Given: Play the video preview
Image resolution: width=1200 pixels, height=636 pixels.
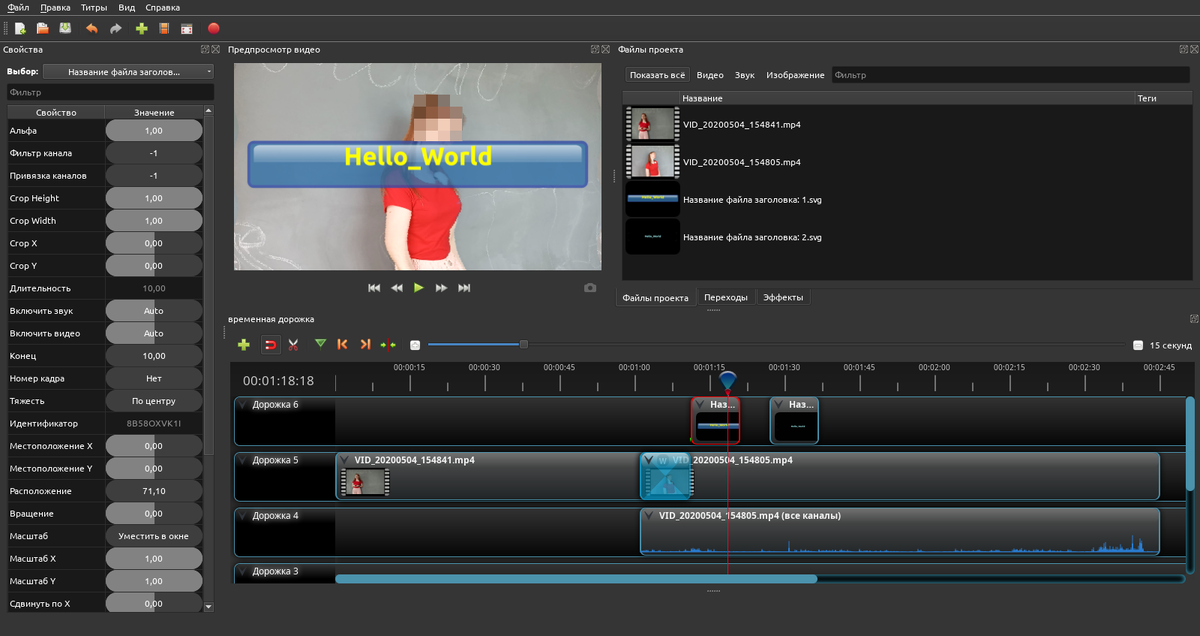Looking at the screenshot, I should [x=419, y=288].
